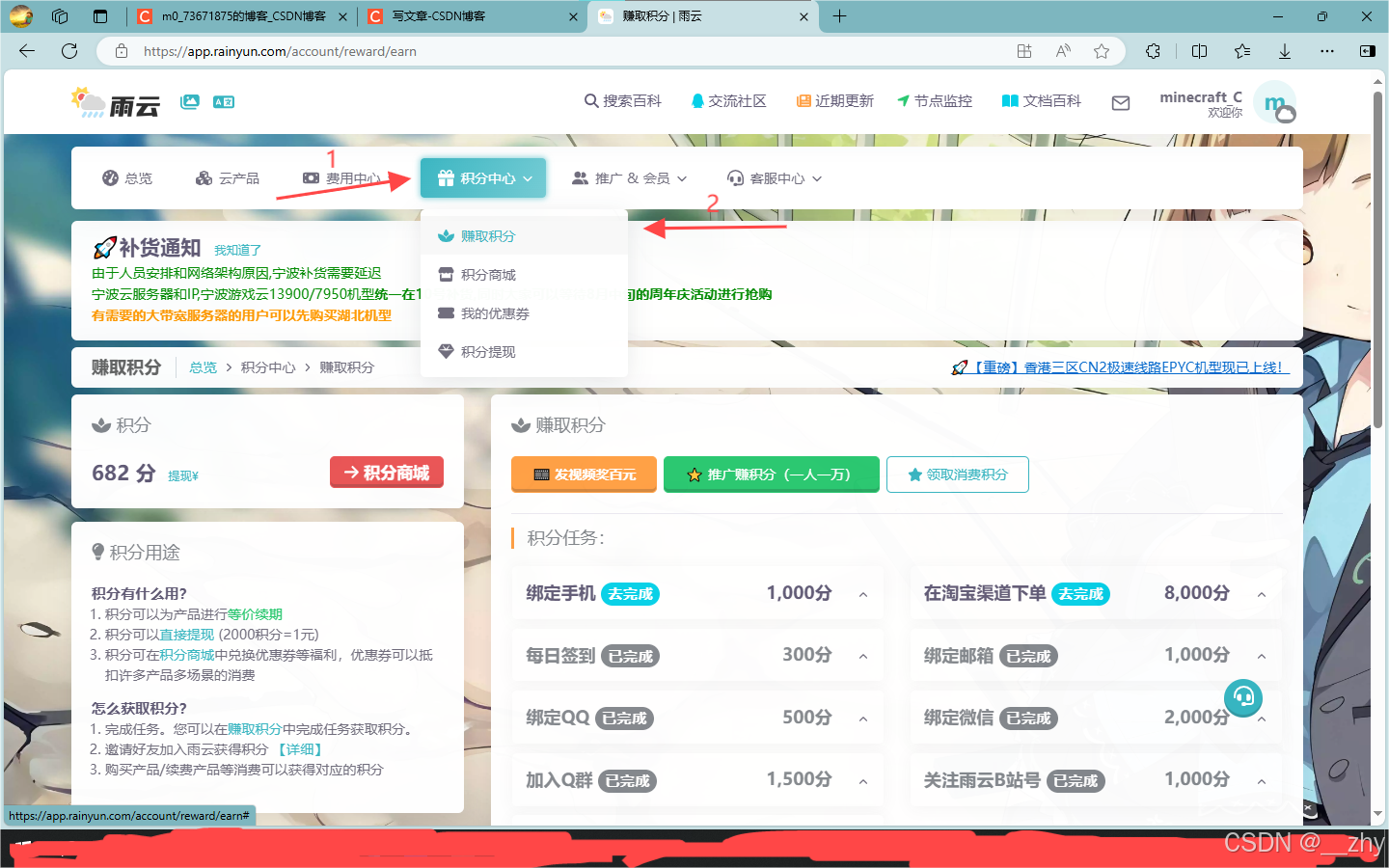Expand 推广 & 会员 dropdown

click(x=629, y=178)
